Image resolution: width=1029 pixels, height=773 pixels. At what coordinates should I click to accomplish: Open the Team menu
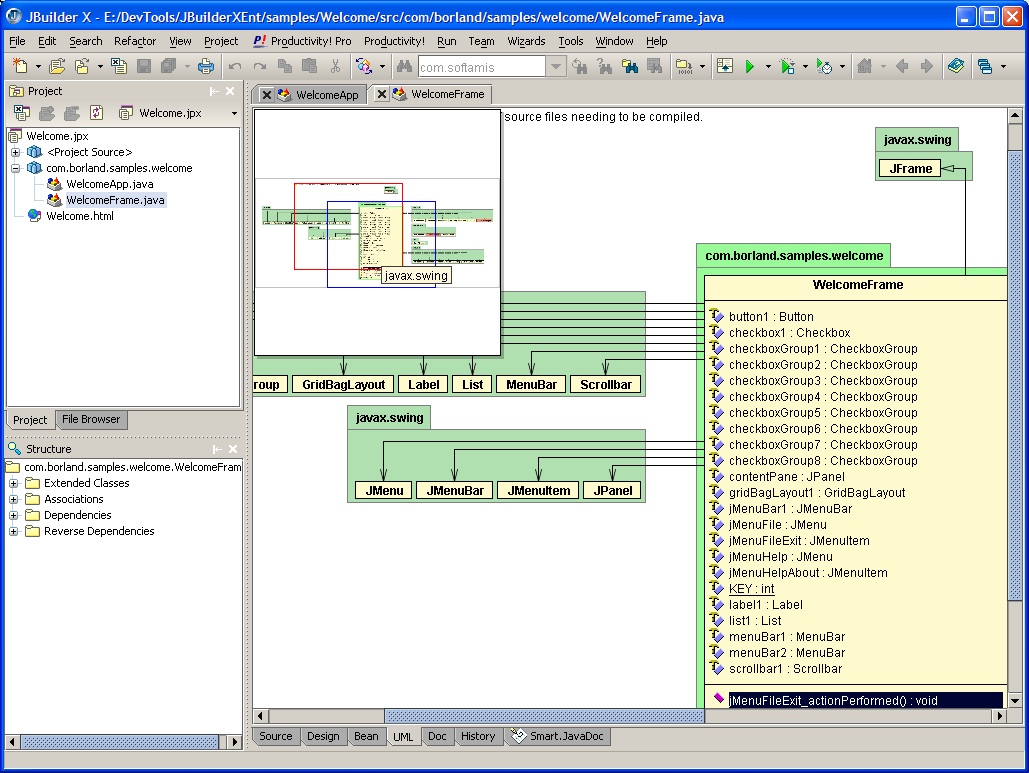pyautogui.click(x=481, y=41)
